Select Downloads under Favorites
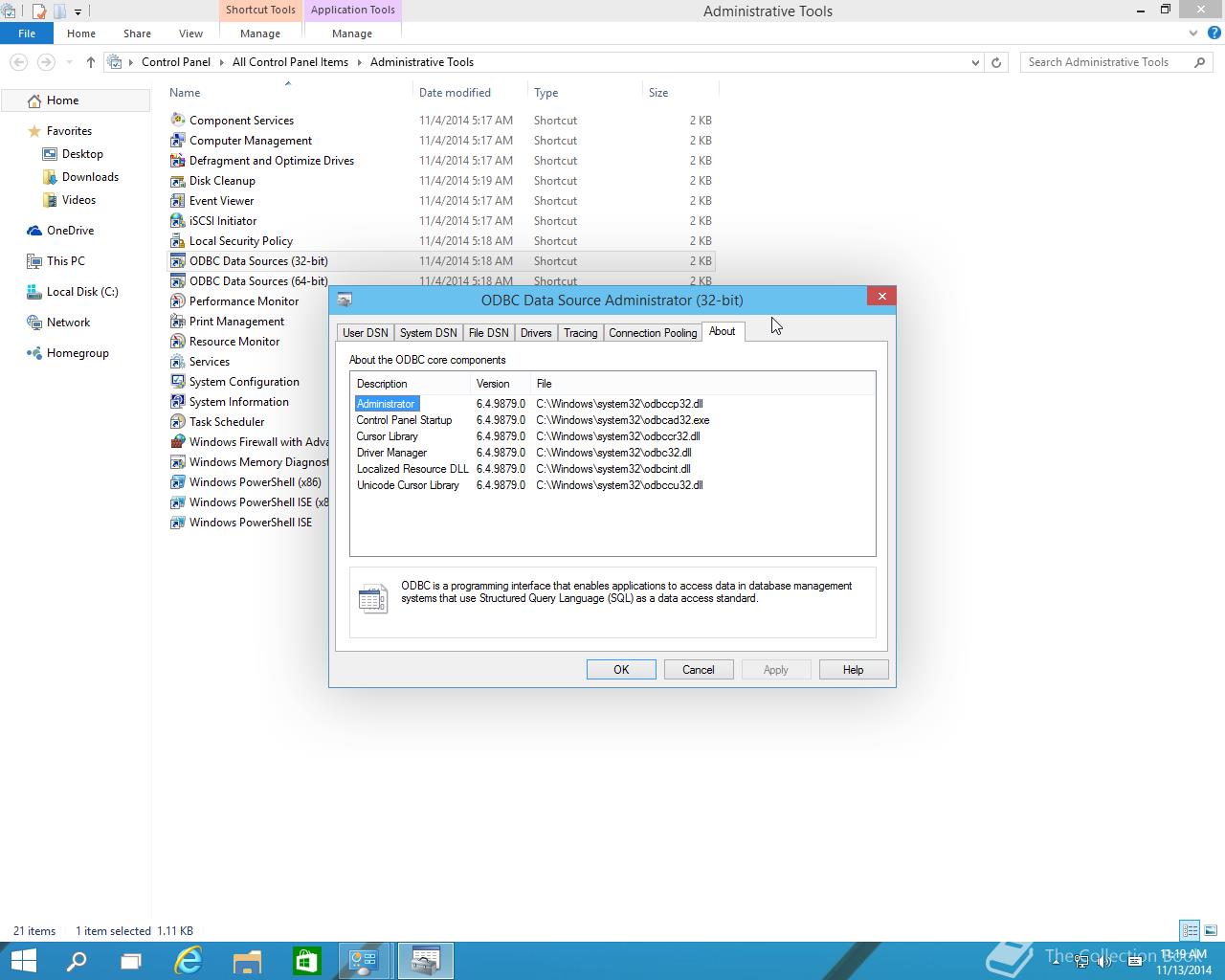Viewport: 1225px width, 980px height. (90, 177)
